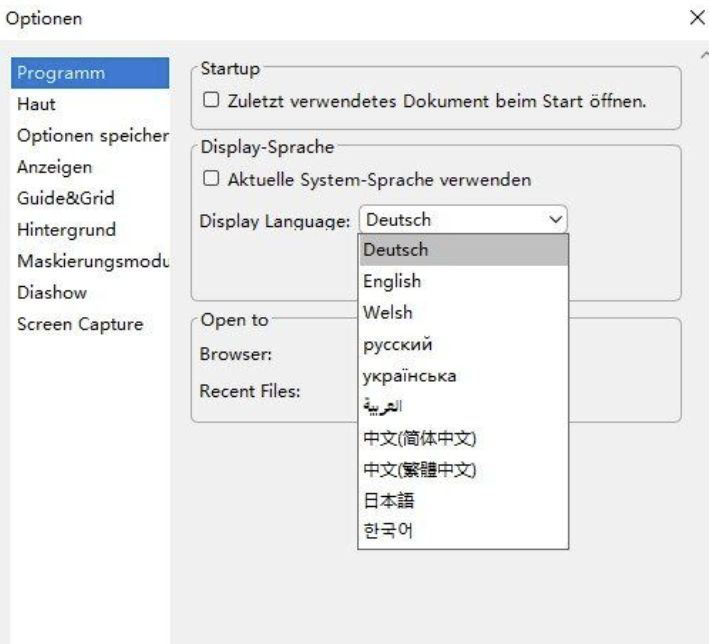Toggle 'Aktuelle System-Sprache verwenden' checkbox
The height and width of the screenshot is (644, 709).
click(x=211, y=179)
